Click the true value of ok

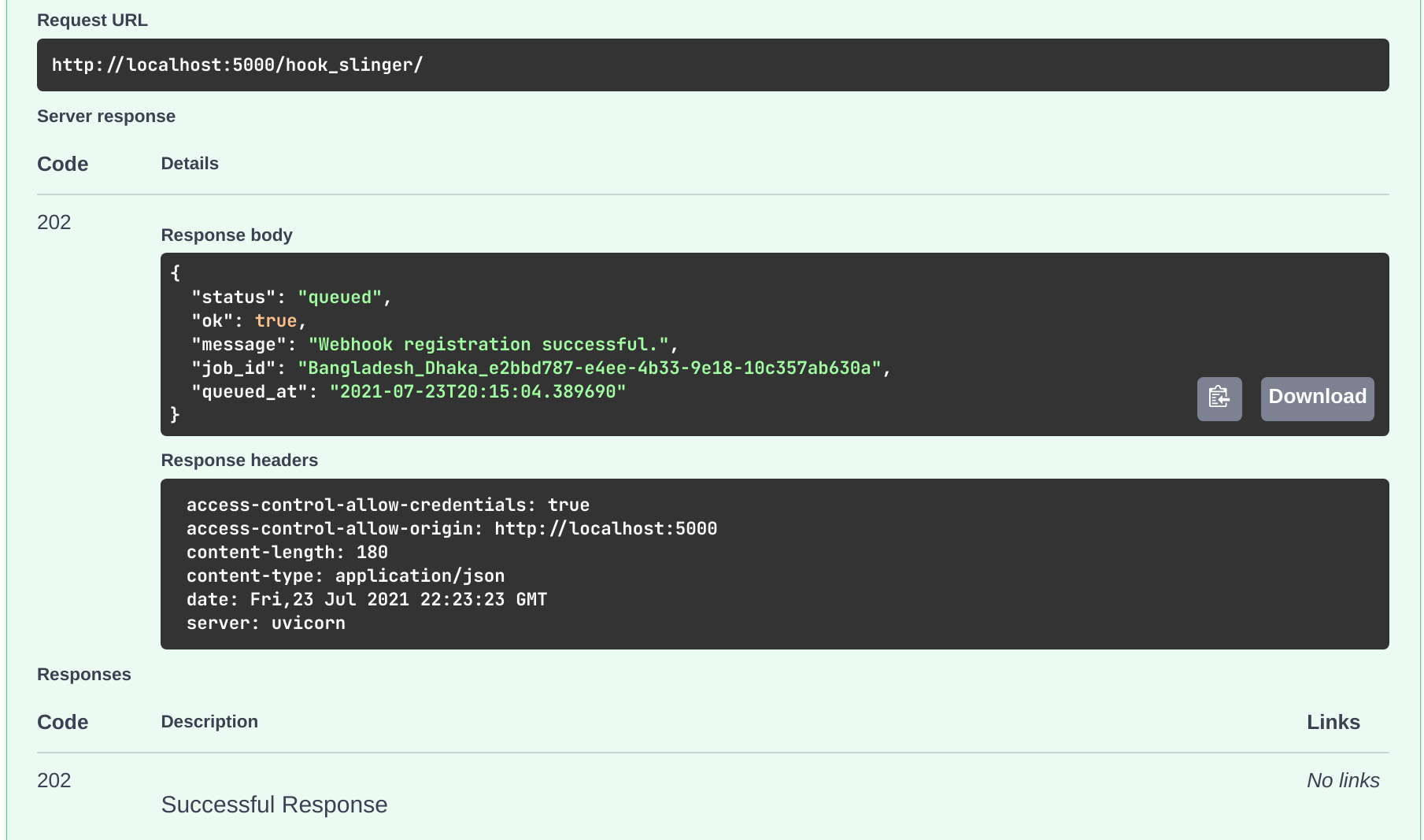click(276, 320)
